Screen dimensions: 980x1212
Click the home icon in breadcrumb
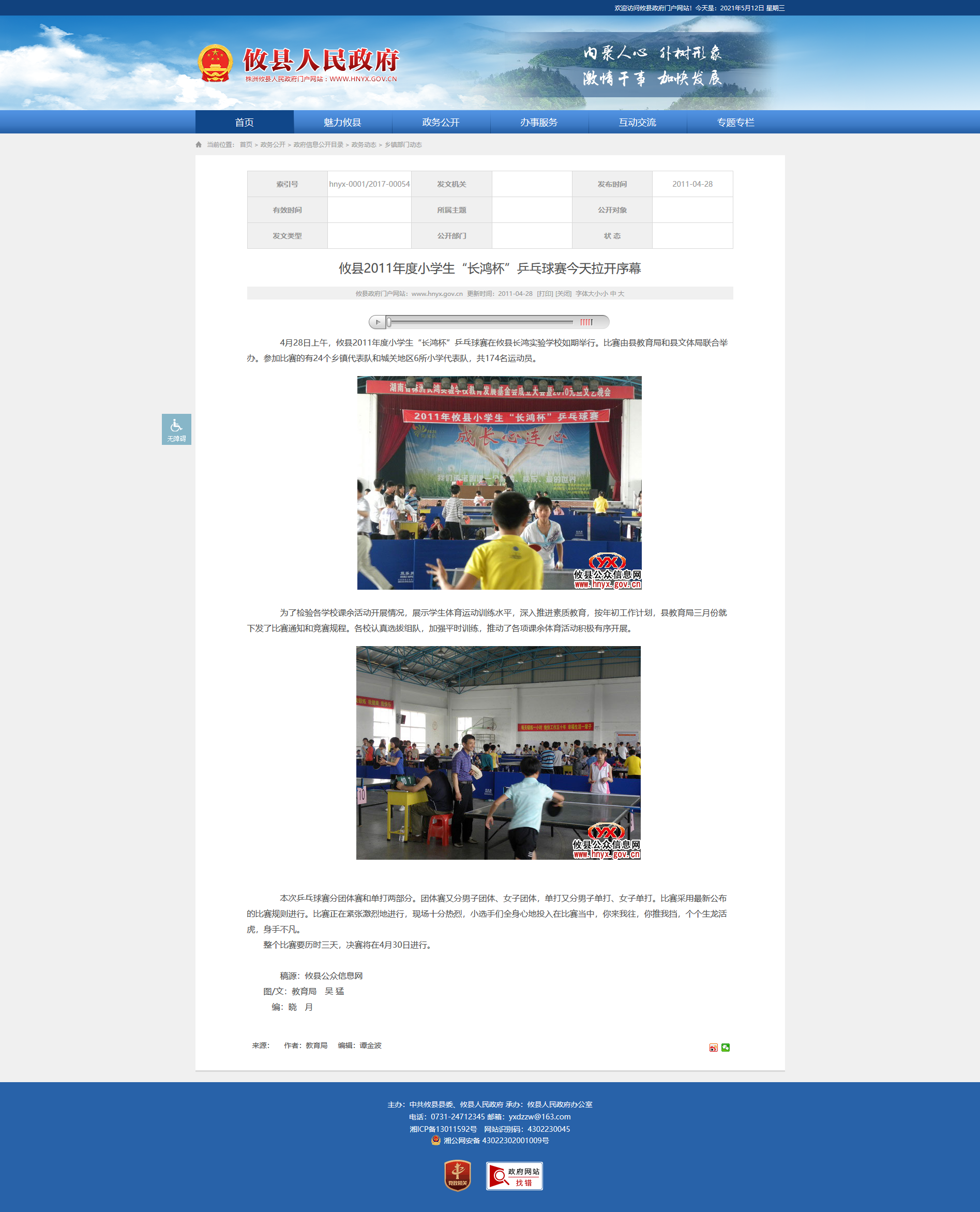click(x=199, y=145)
